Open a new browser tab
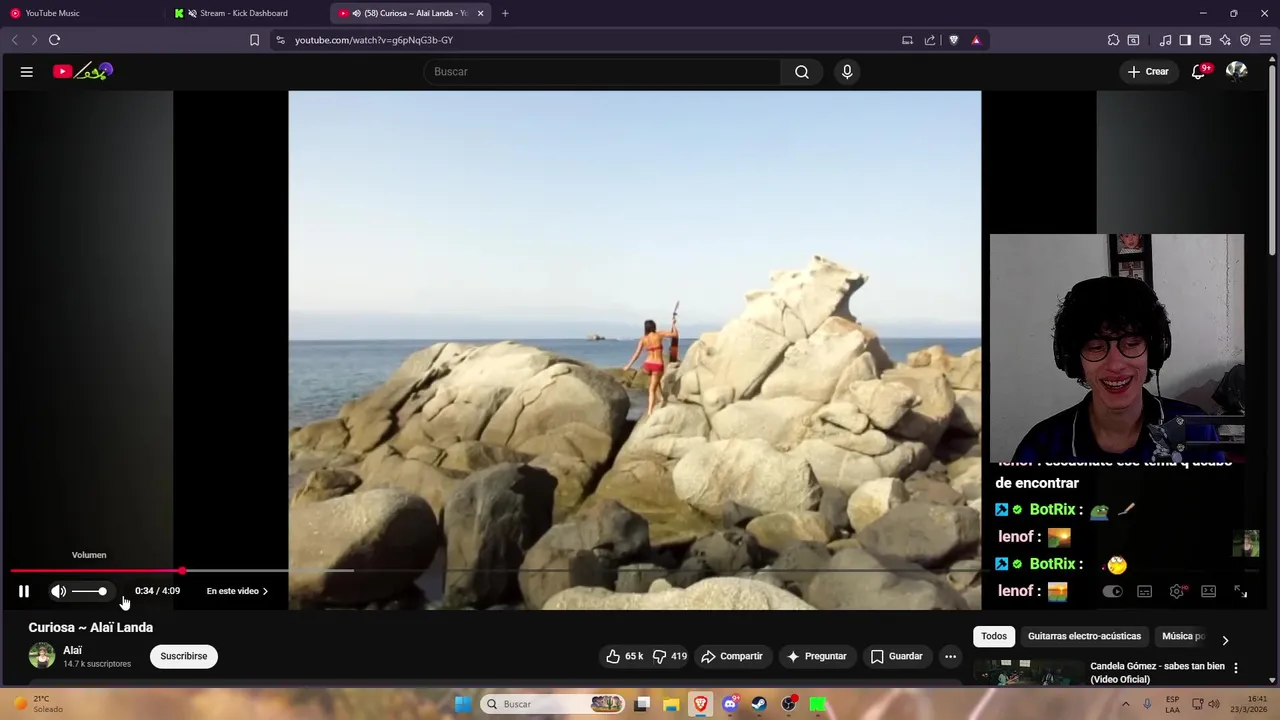Image resolution: width=1280 pixels, height=720 pixels. point(505,13)
